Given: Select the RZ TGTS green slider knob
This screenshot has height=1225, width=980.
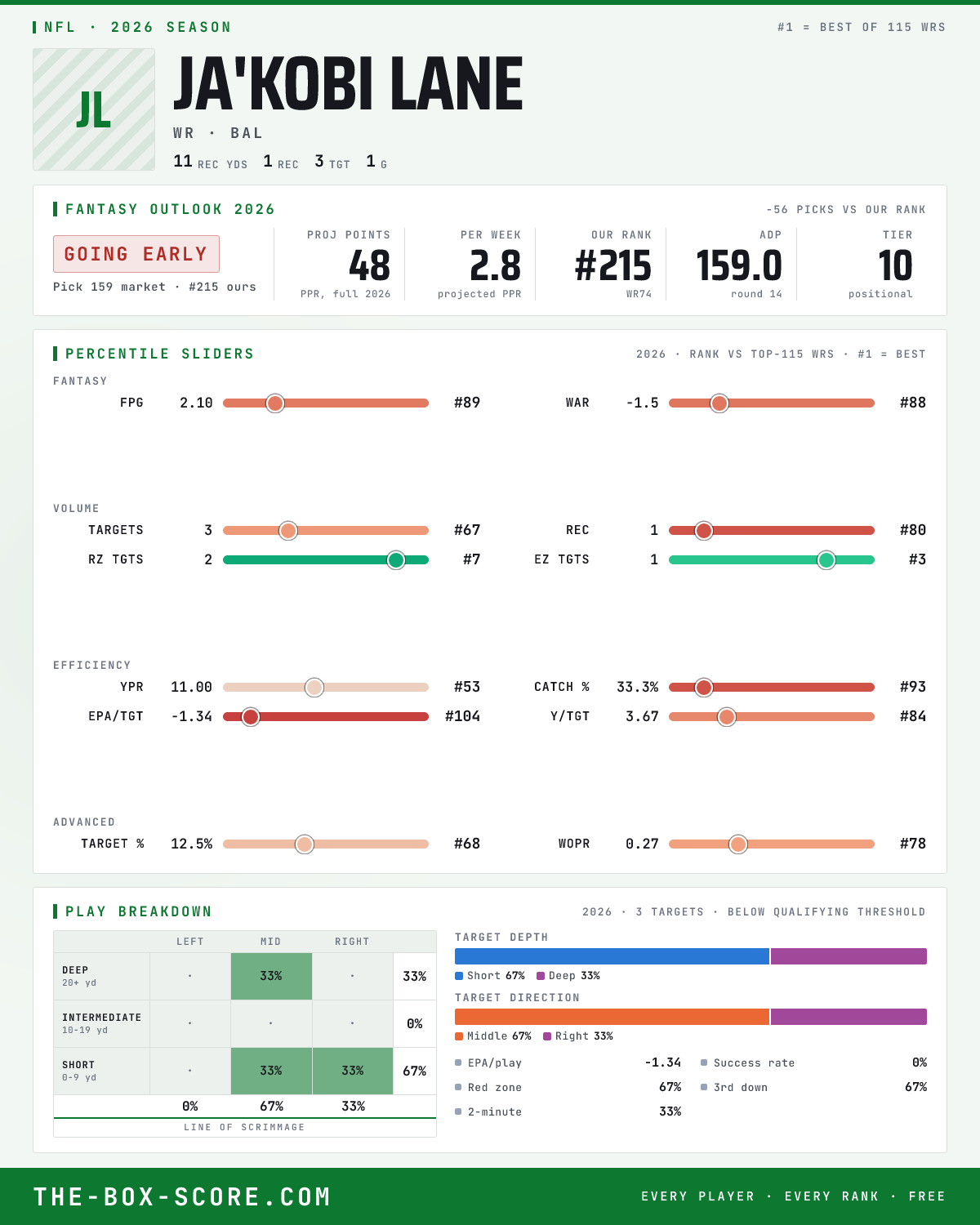Looking at the screenshot, I should [x=396, y=559].
